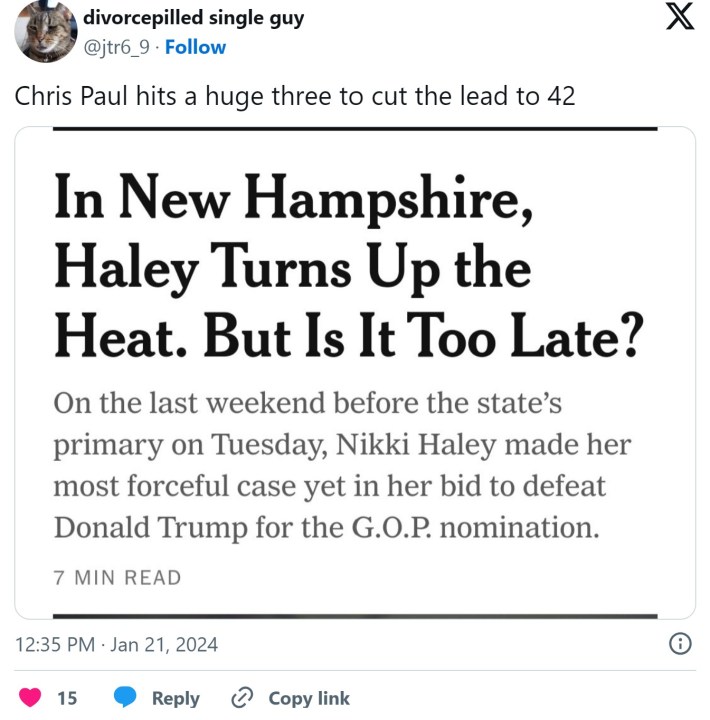710x720 pixels.
Task: Follow the user via the Follow link
Action: click(x=195, y=47)
